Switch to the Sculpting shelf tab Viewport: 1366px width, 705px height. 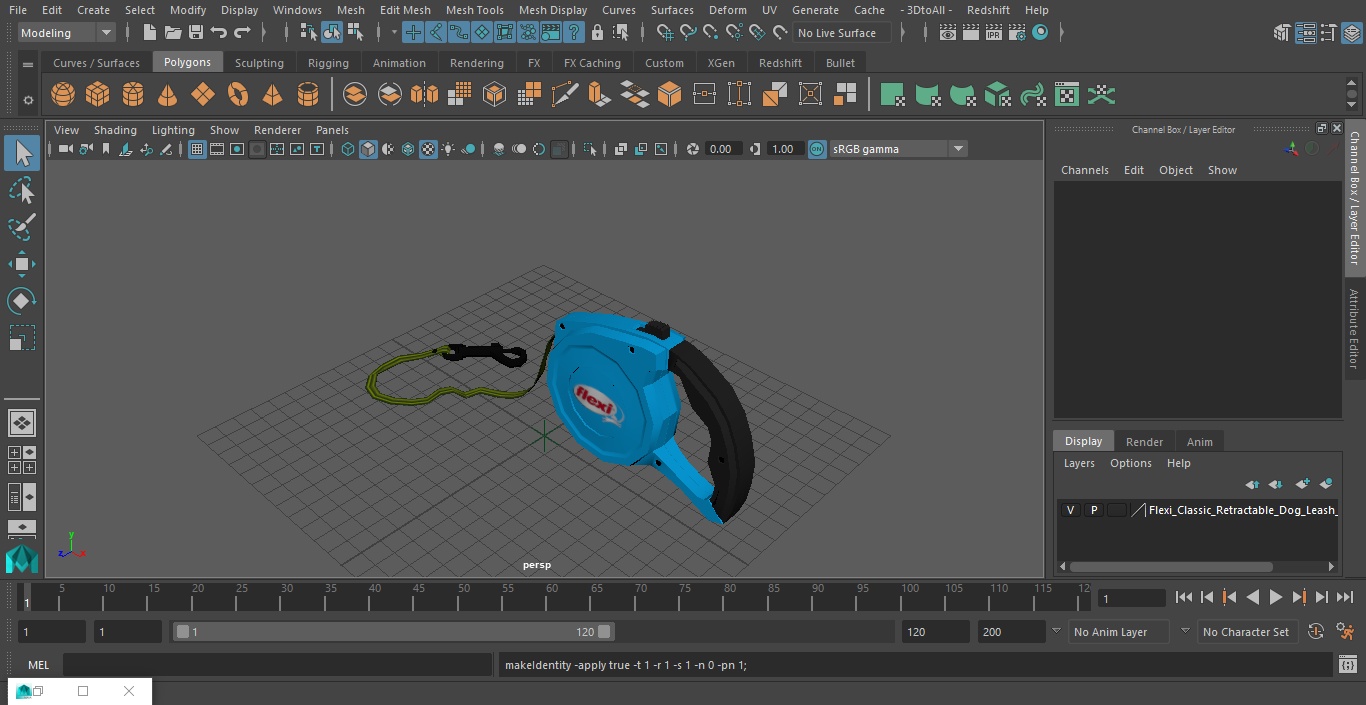[x=259, y=63]
